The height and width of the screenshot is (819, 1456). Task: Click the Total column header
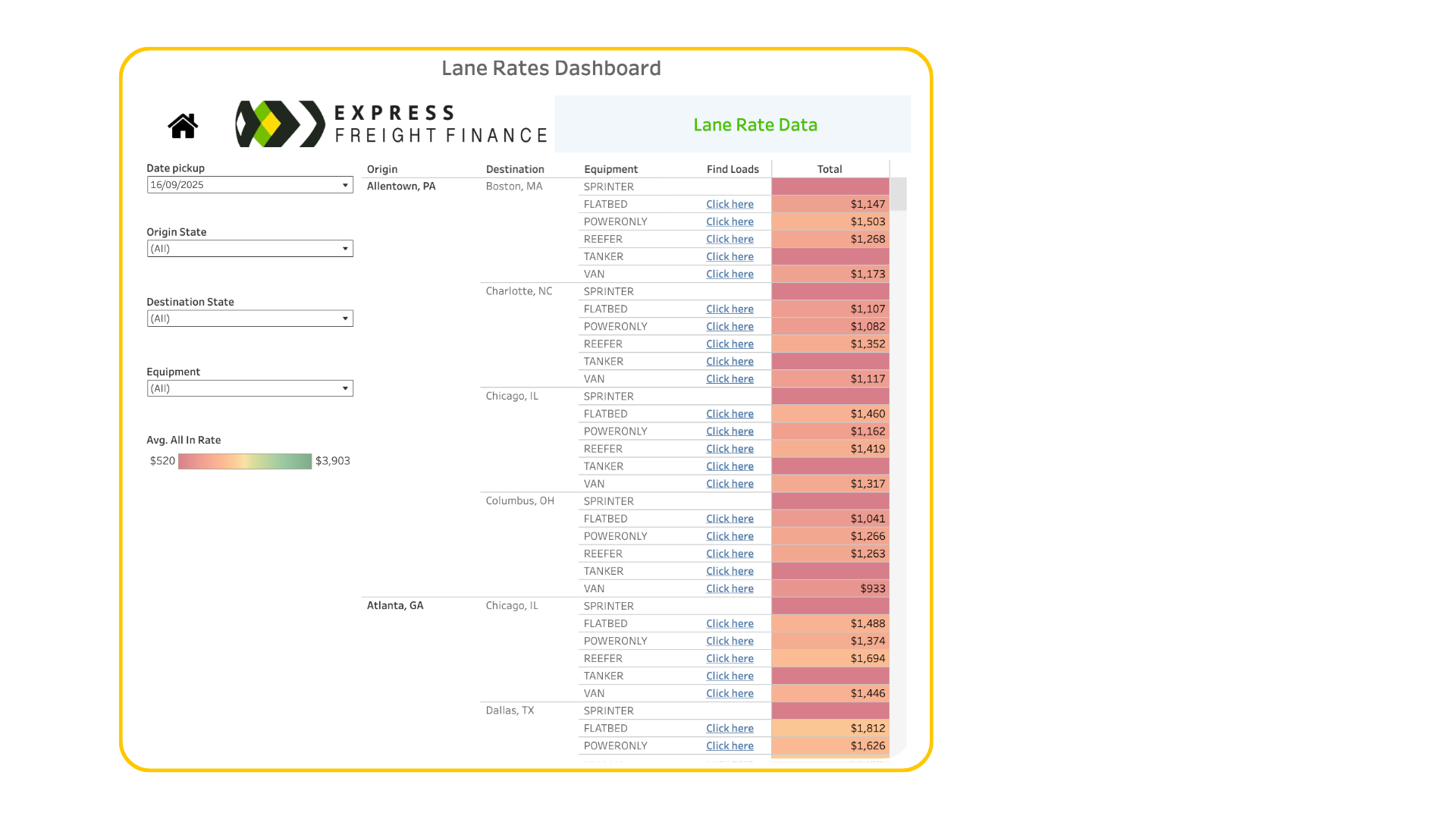coord(830,169)
